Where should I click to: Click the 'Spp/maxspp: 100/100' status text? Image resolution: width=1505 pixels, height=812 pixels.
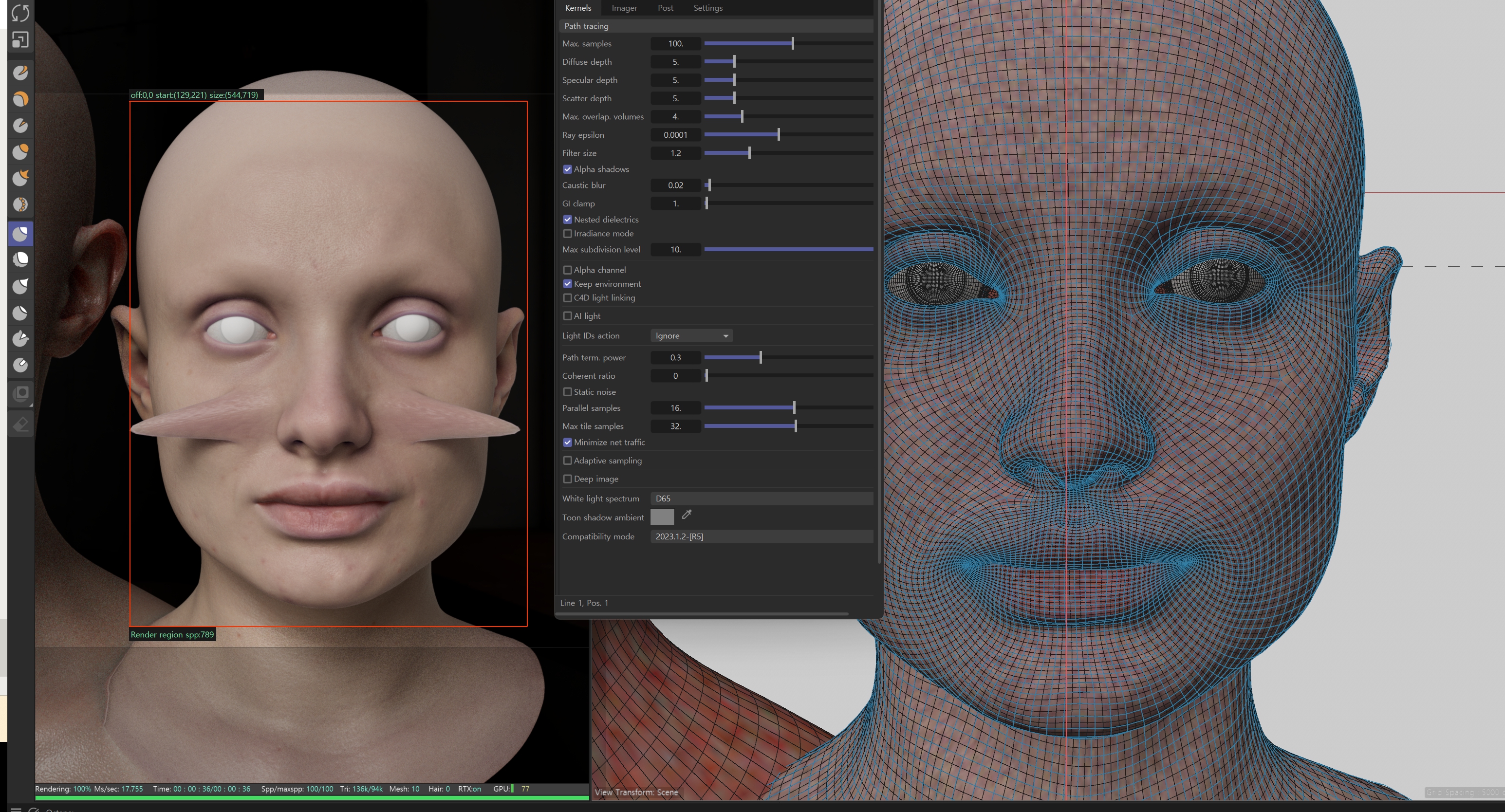click(x=297, y=789)
